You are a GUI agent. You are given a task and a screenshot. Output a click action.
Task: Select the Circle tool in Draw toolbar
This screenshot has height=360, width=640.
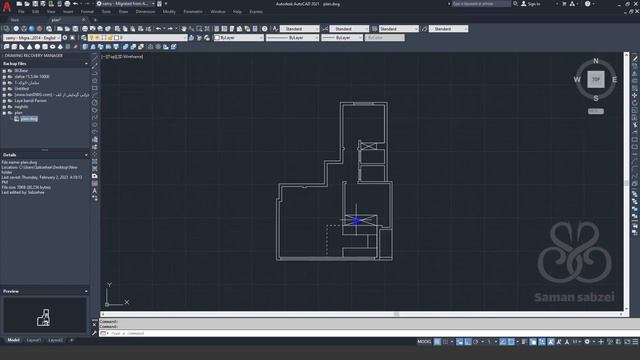pos(95,102)
